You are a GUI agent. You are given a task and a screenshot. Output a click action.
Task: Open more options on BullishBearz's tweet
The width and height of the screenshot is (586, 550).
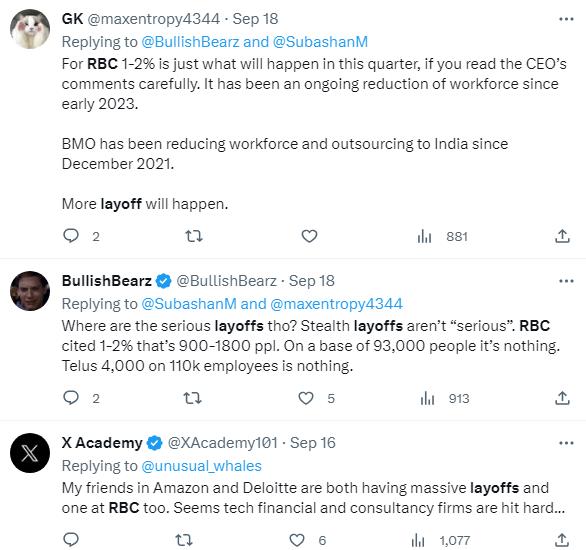point(566,281)
